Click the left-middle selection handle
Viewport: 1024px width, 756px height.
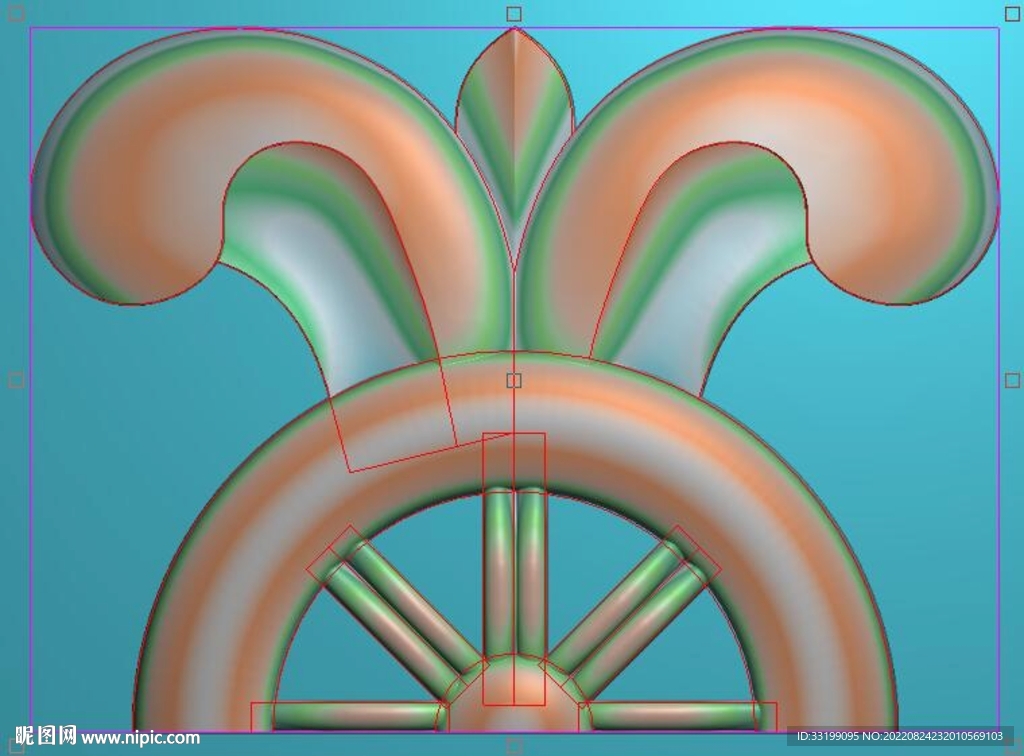(x=16, y=380)
